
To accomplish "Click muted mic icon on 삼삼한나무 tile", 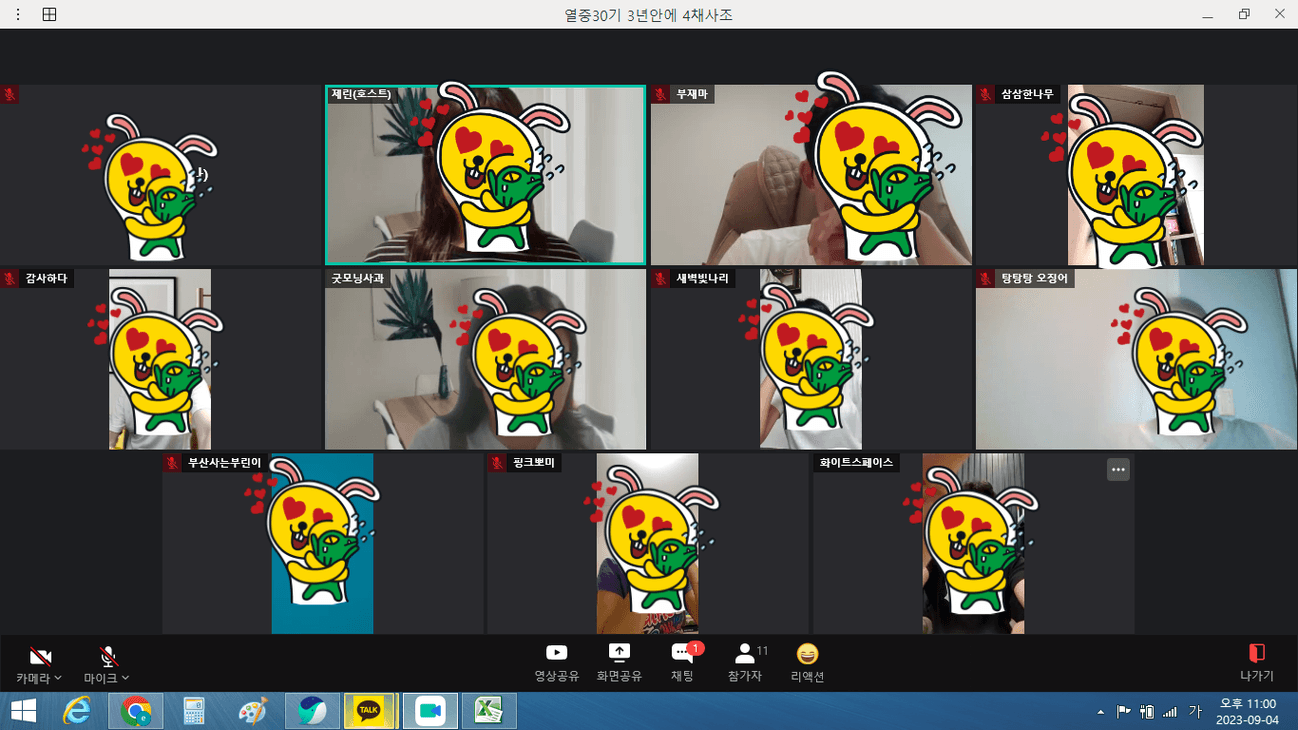I will (x=985, y=94).
